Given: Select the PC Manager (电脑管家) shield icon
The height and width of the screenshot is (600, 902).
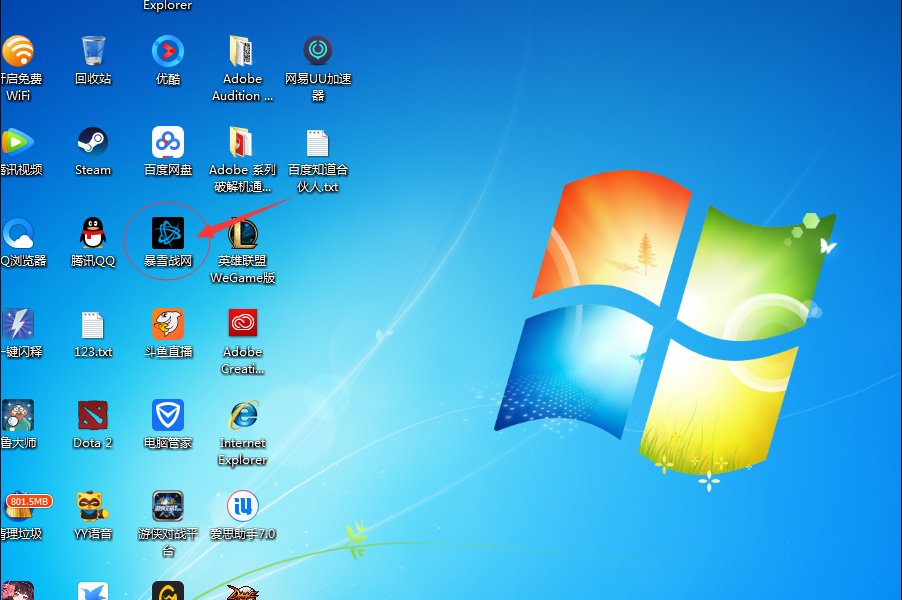Looking at the screenshot, I should (168, 415).
